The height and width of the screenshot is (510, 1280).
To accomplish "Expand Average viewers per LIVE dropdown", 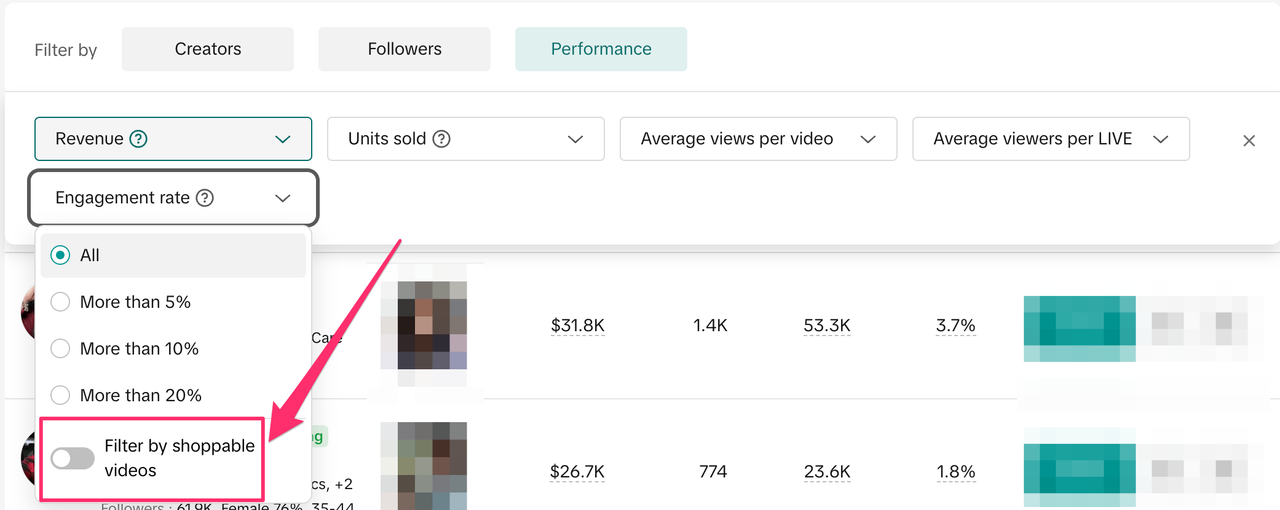I will 1050,139.
